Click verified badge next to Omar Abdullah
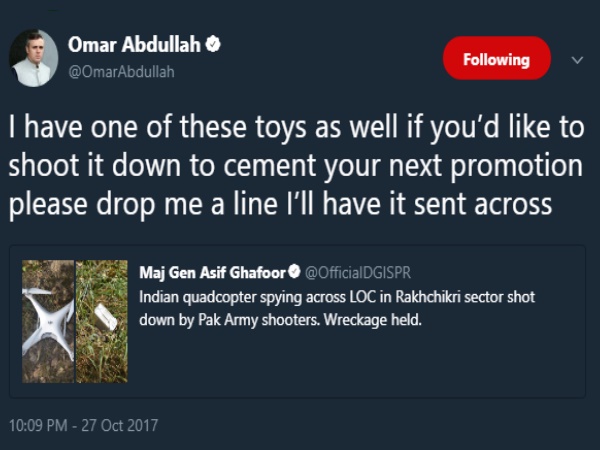The image size is (600, 450). click(213, 44)
